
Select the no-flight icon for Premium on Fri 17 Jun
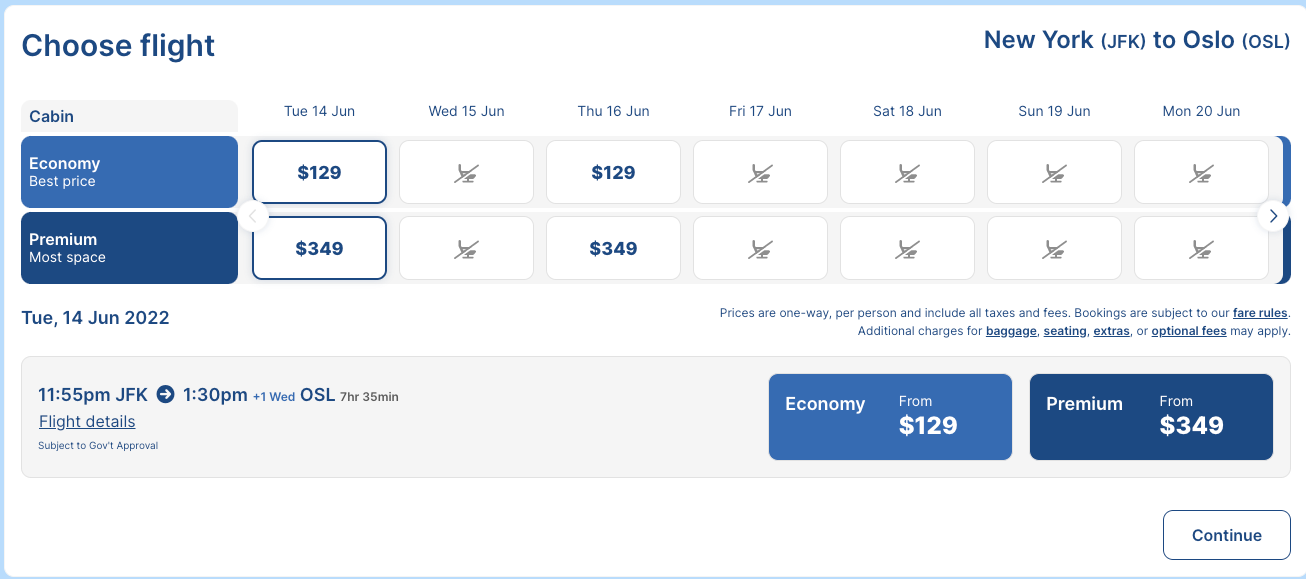[760, 248]
